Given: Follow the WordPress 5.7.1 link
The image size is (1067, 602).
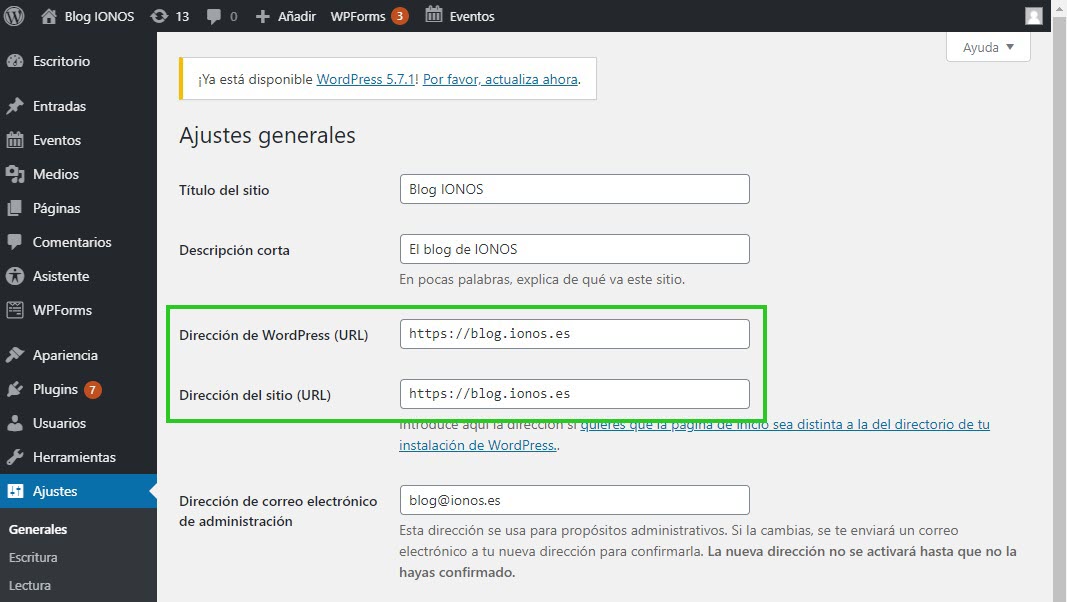Looking at the screenshot, I should (x=365, y=79).
